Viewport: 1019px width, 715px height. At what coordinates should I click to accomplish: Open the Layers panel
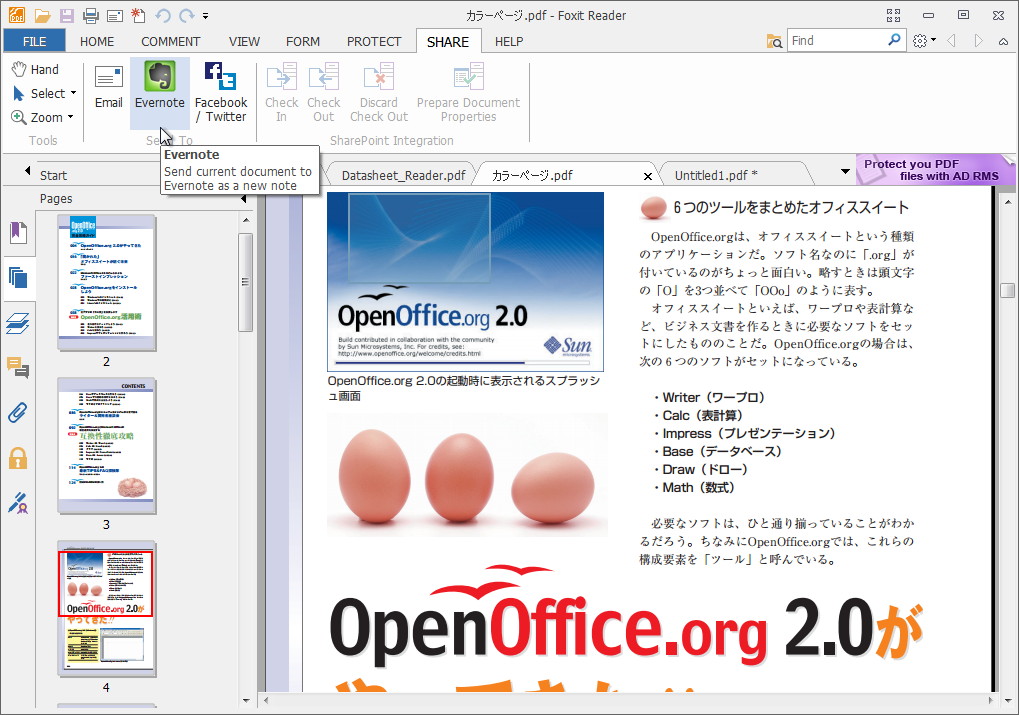[19, 322]
